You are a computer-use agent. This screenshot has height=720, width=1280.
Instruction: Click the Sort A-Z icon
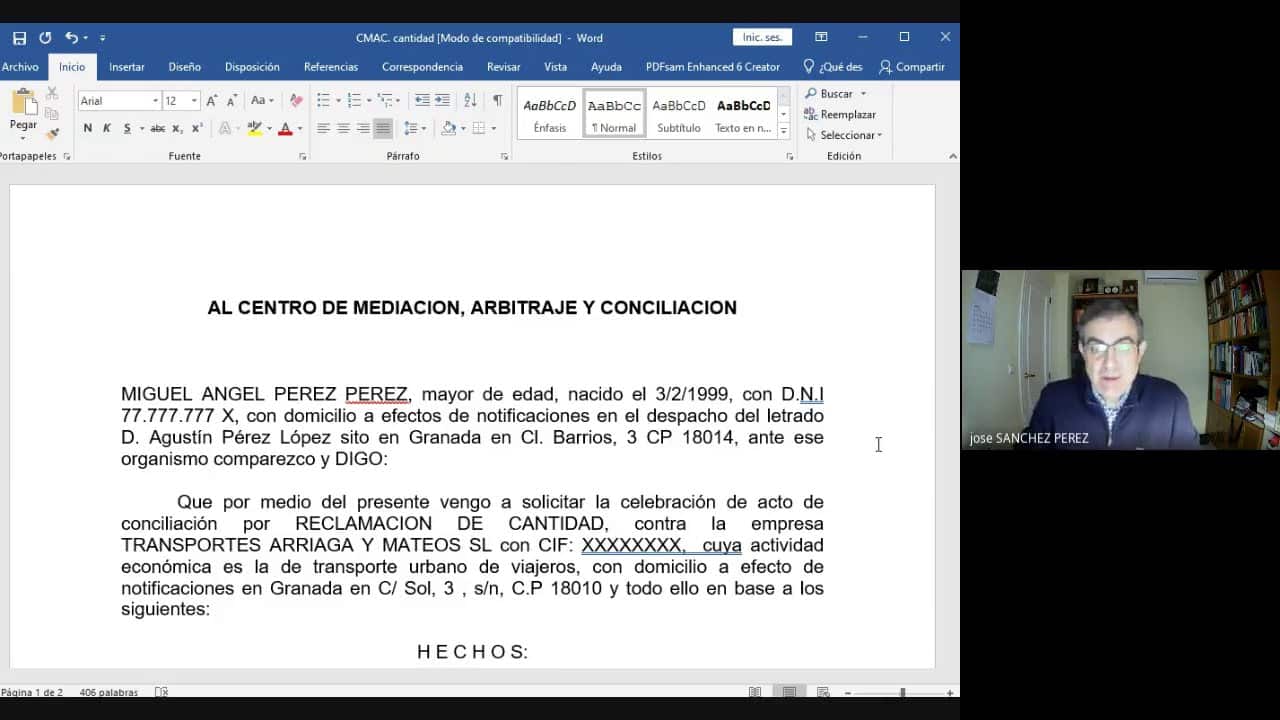point(471,100)
